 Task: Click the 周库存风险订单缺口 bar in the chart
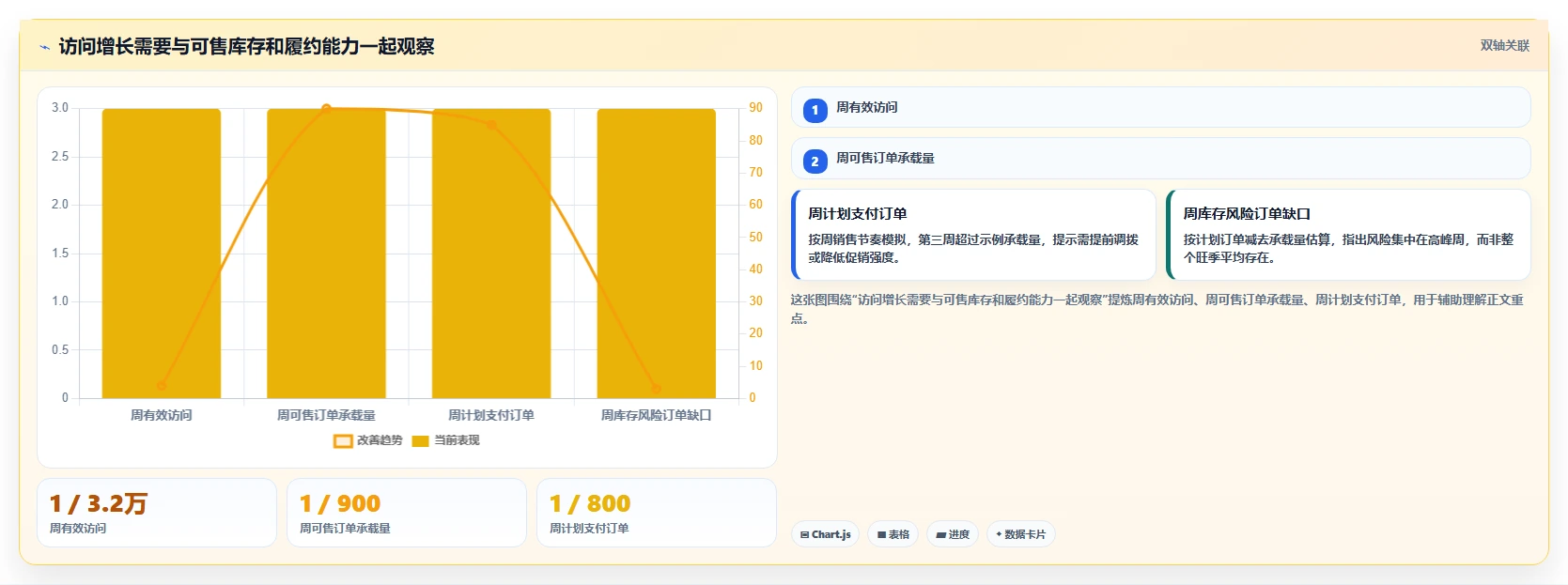[656, 254]
